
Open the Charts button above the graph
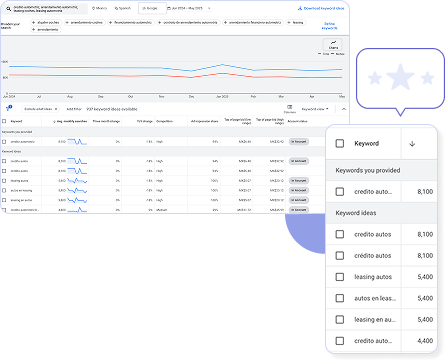point(333,45)
